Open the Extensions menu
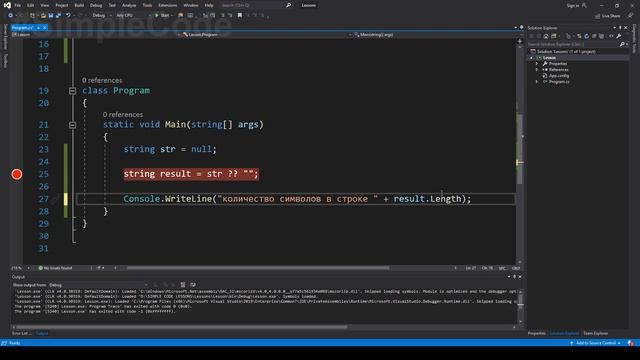Screen dimensions: 640x360 (x=167, y=5)
